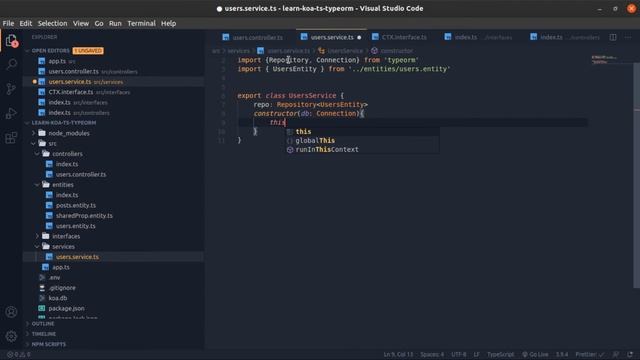The height and width of the screenshot is (360, 640).
Task: Open the notifications bell in status bar
Action: 630,354
